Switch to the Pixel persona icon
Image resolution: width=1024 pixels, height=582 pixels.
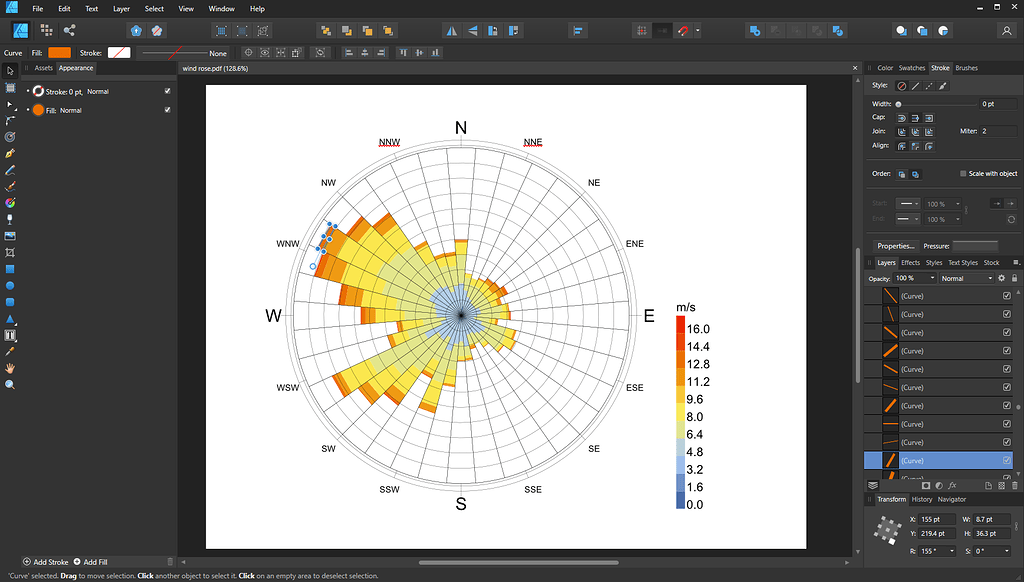point(49,31)
